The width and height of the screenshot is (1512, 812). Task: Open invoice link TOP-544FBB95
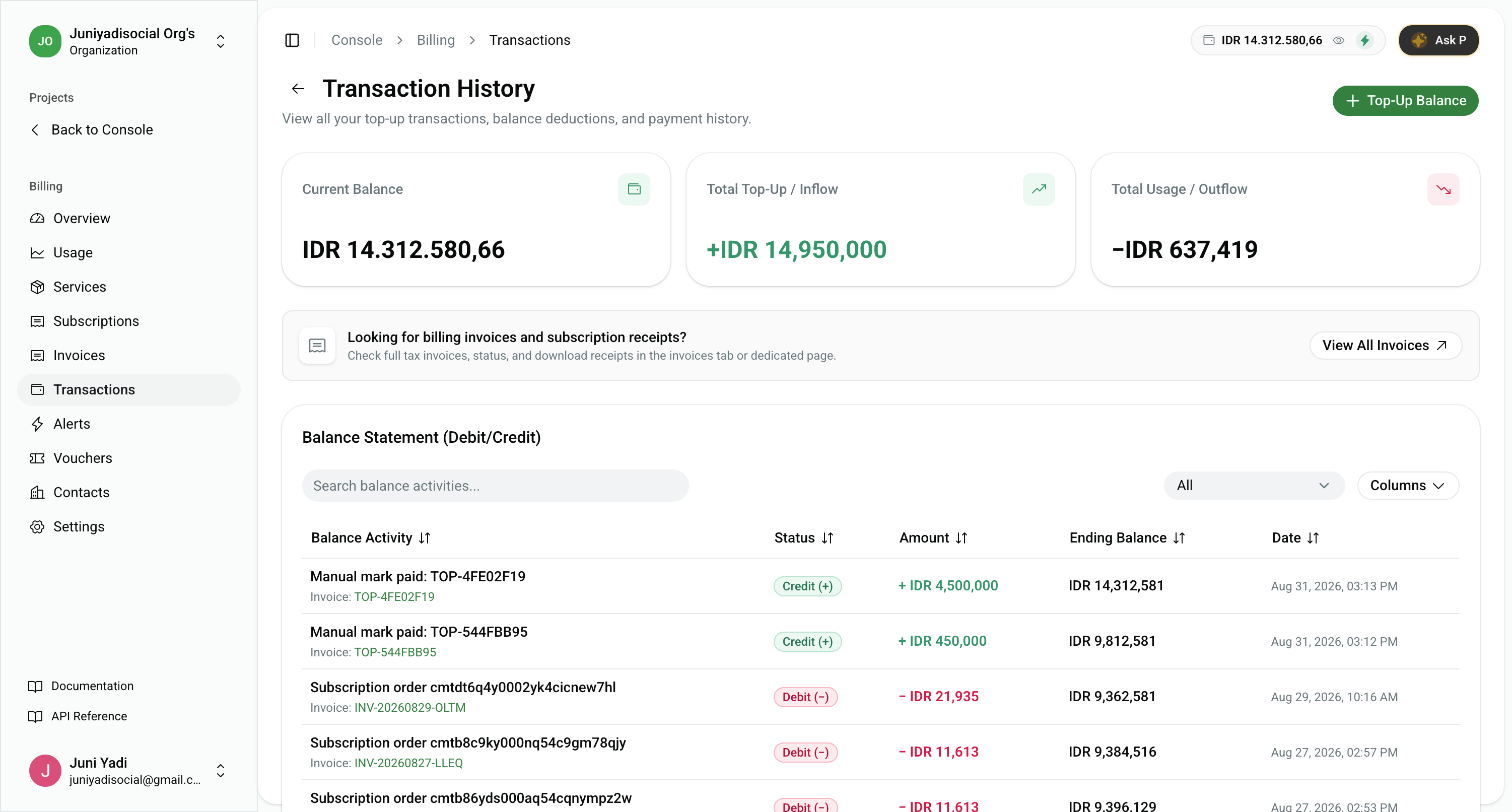click(x=395, y=652)
